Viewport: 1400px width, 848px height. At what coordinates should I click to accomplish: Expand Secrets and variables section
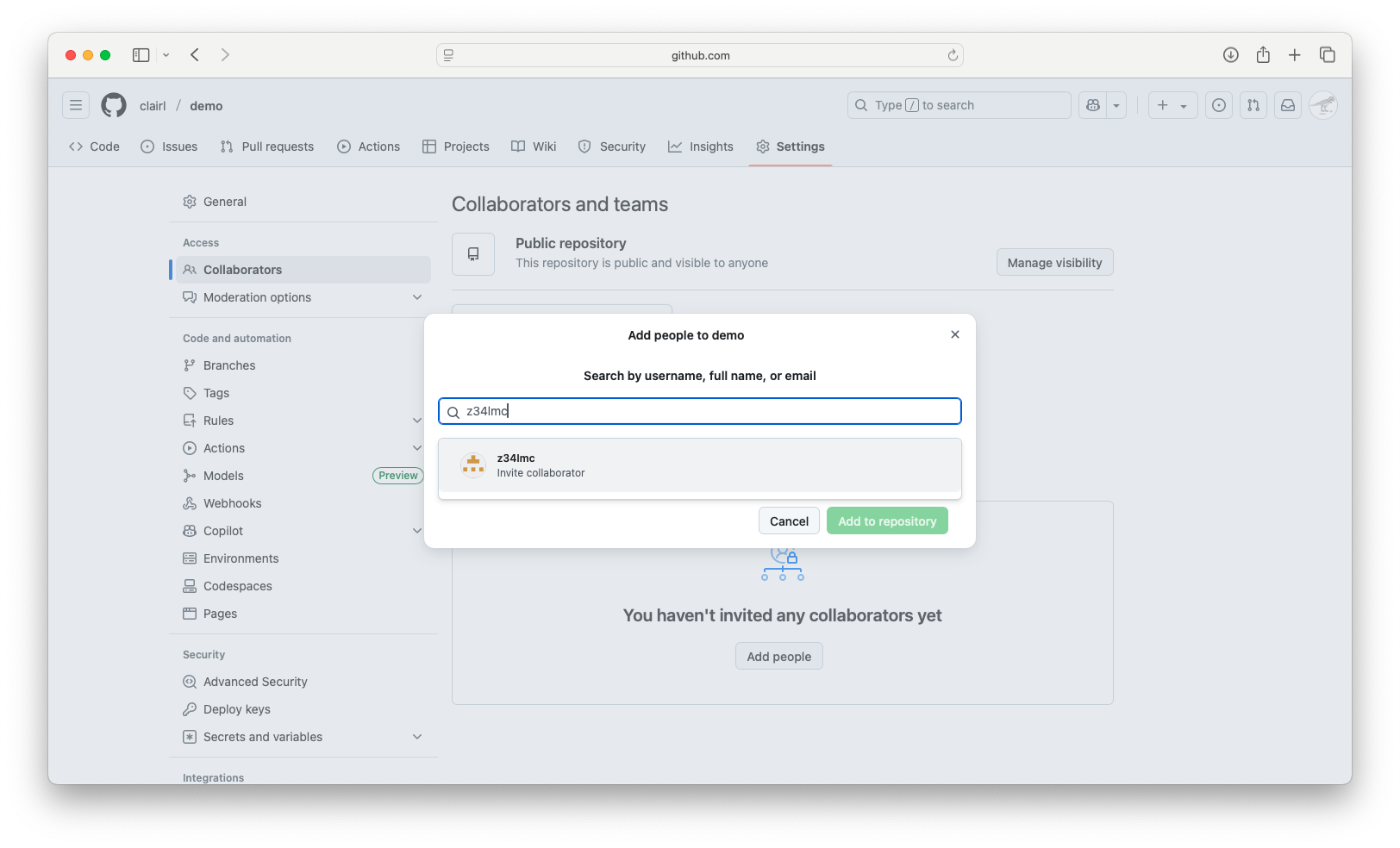tap(417, 737)
